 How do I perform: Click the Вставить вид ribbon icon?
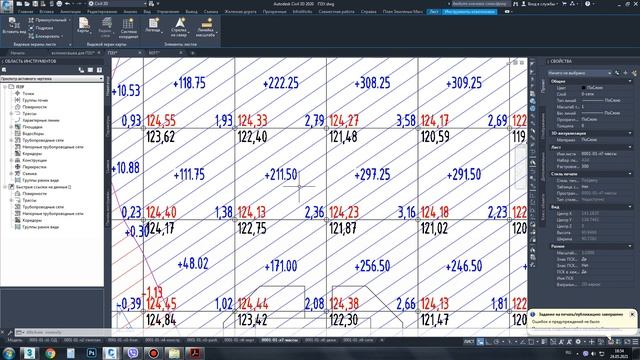pos(14,25)
